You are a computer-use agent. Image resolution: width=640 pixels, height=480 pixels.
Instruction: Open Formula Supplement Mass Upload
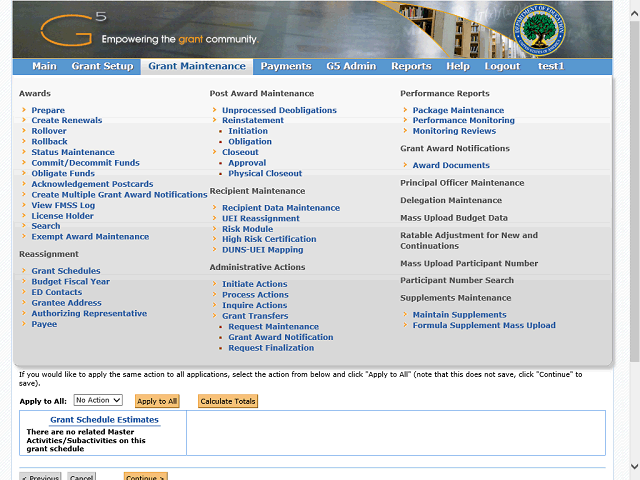[x=484, y=325]
